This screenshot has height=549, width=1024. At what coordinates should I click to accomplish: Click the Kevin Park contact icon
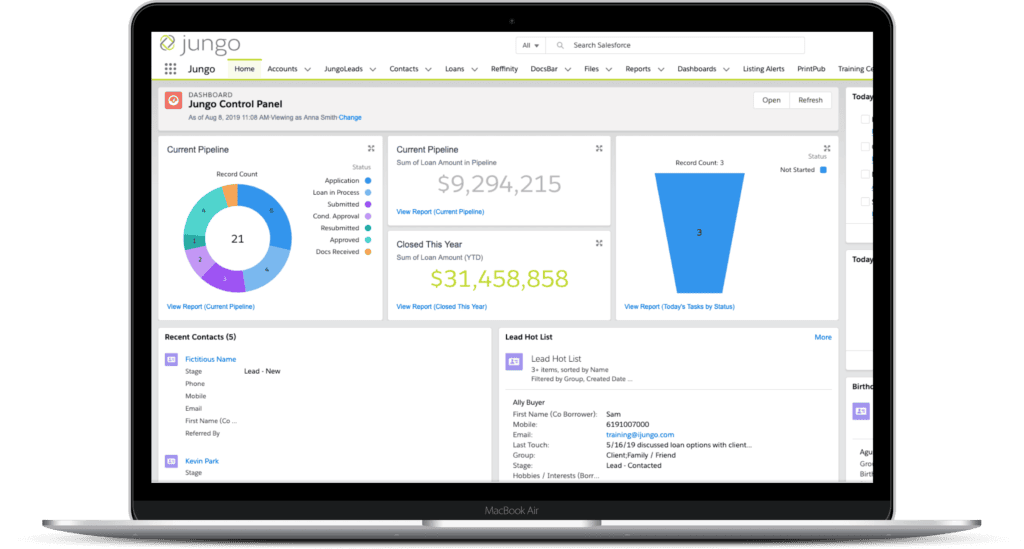click(171, 461)
